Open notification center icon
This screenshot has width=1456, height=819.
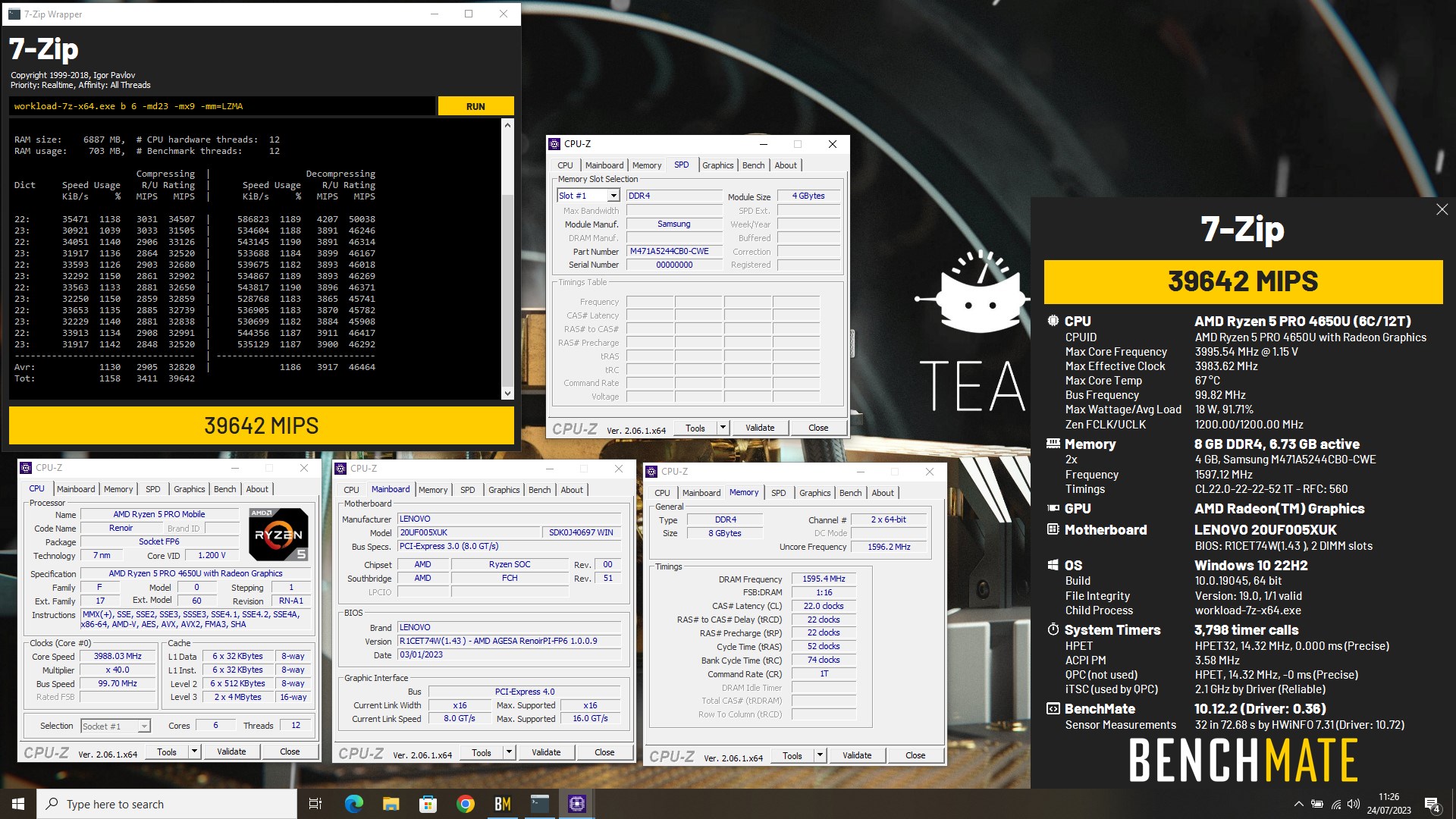[1432, 805]
